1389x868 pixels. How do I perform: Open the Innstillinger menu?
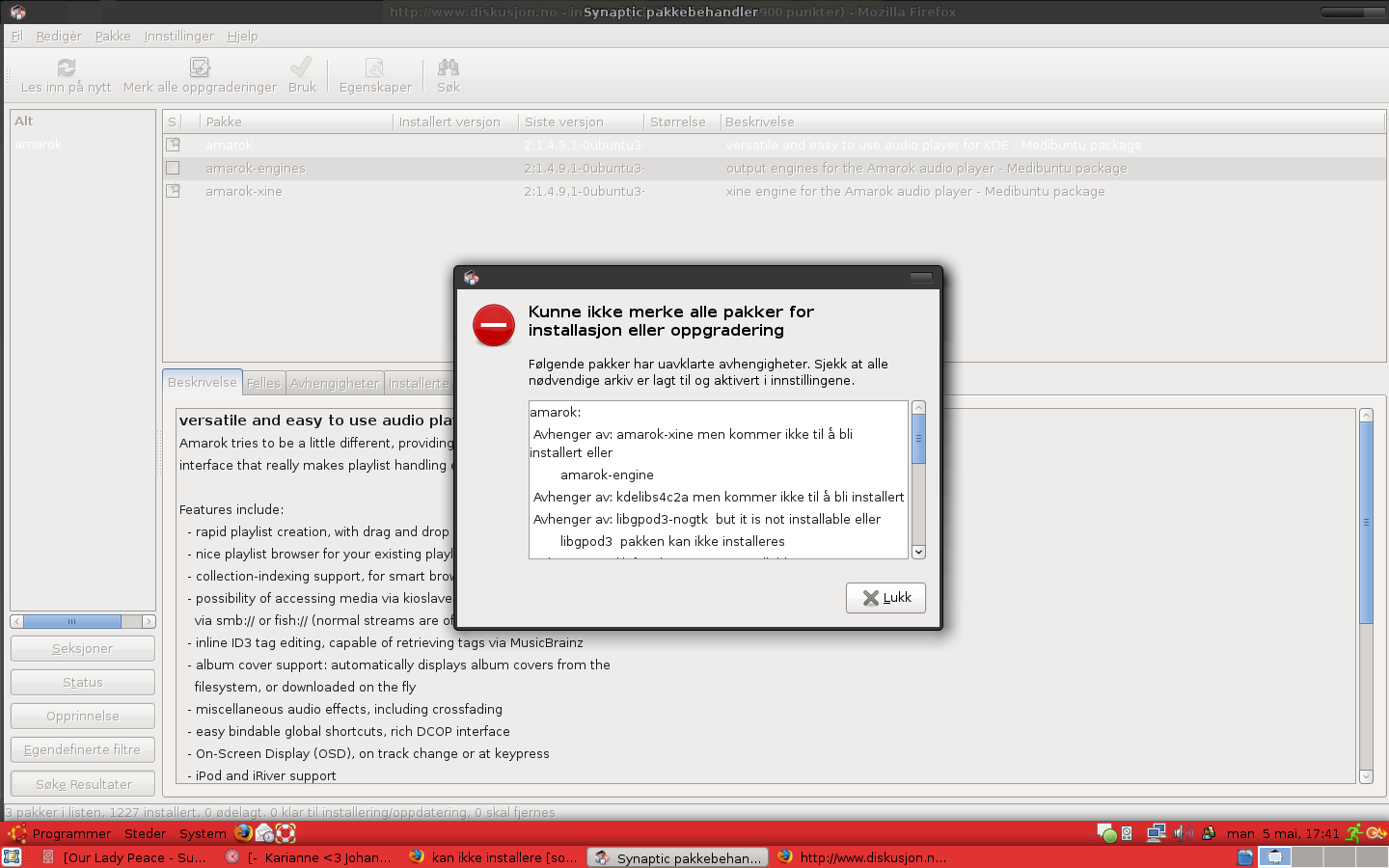[x=179, y=36]
